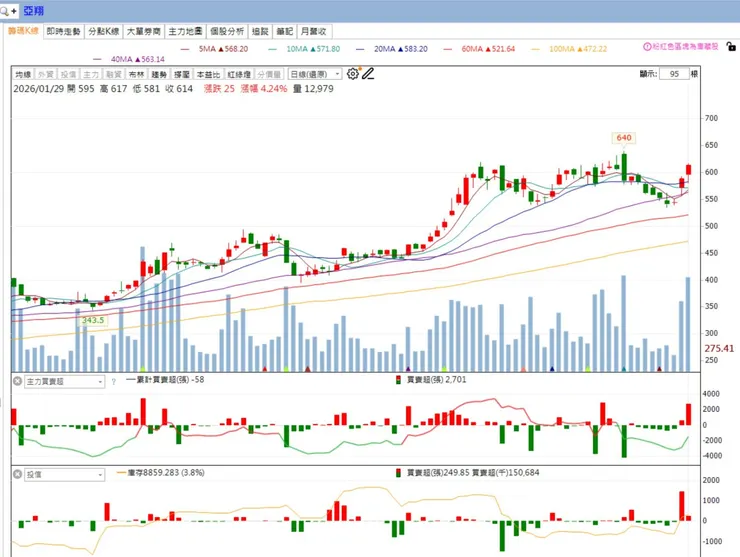740x557 pixels.
Task: Toggle the 紅綠燈 overlay button
Action: tap(239, 75)
